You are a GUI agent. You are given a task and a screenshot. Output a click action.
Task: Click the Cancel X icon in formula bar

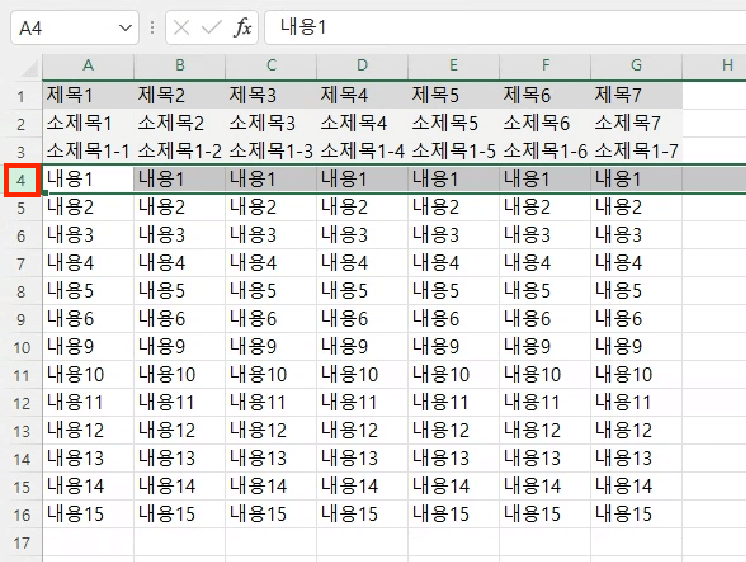click(181, 28)
